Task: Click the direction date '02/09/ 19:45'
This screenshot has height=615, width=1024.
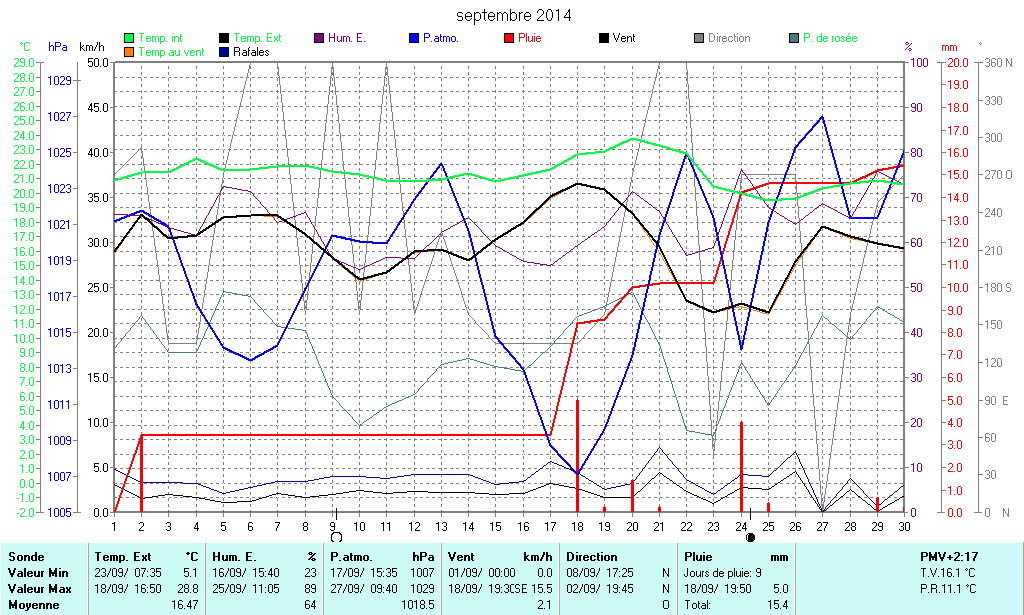Action: click(600, 589)
